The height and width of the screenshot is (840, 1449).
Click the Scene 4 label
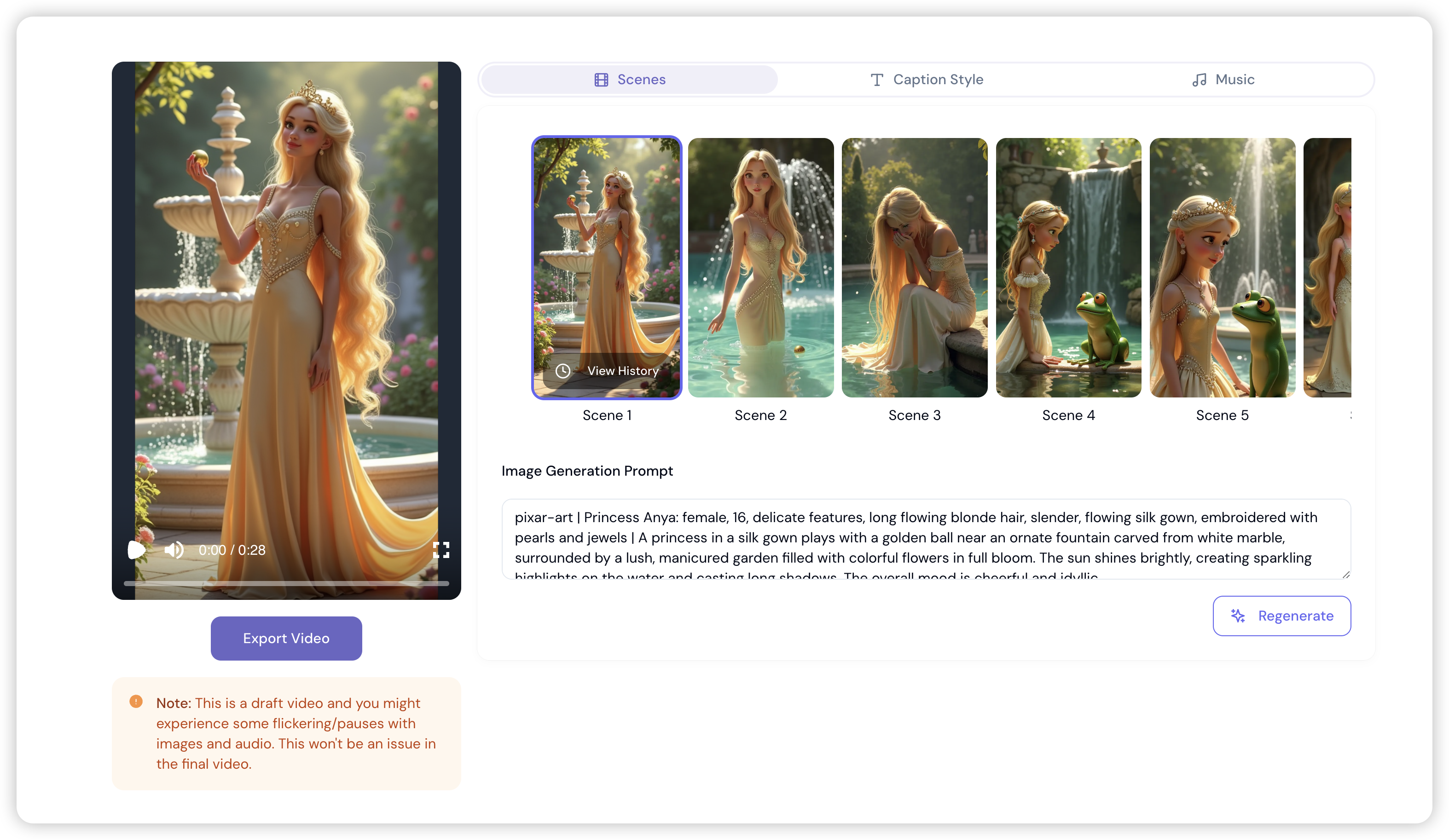click(x=1068, y=415)
